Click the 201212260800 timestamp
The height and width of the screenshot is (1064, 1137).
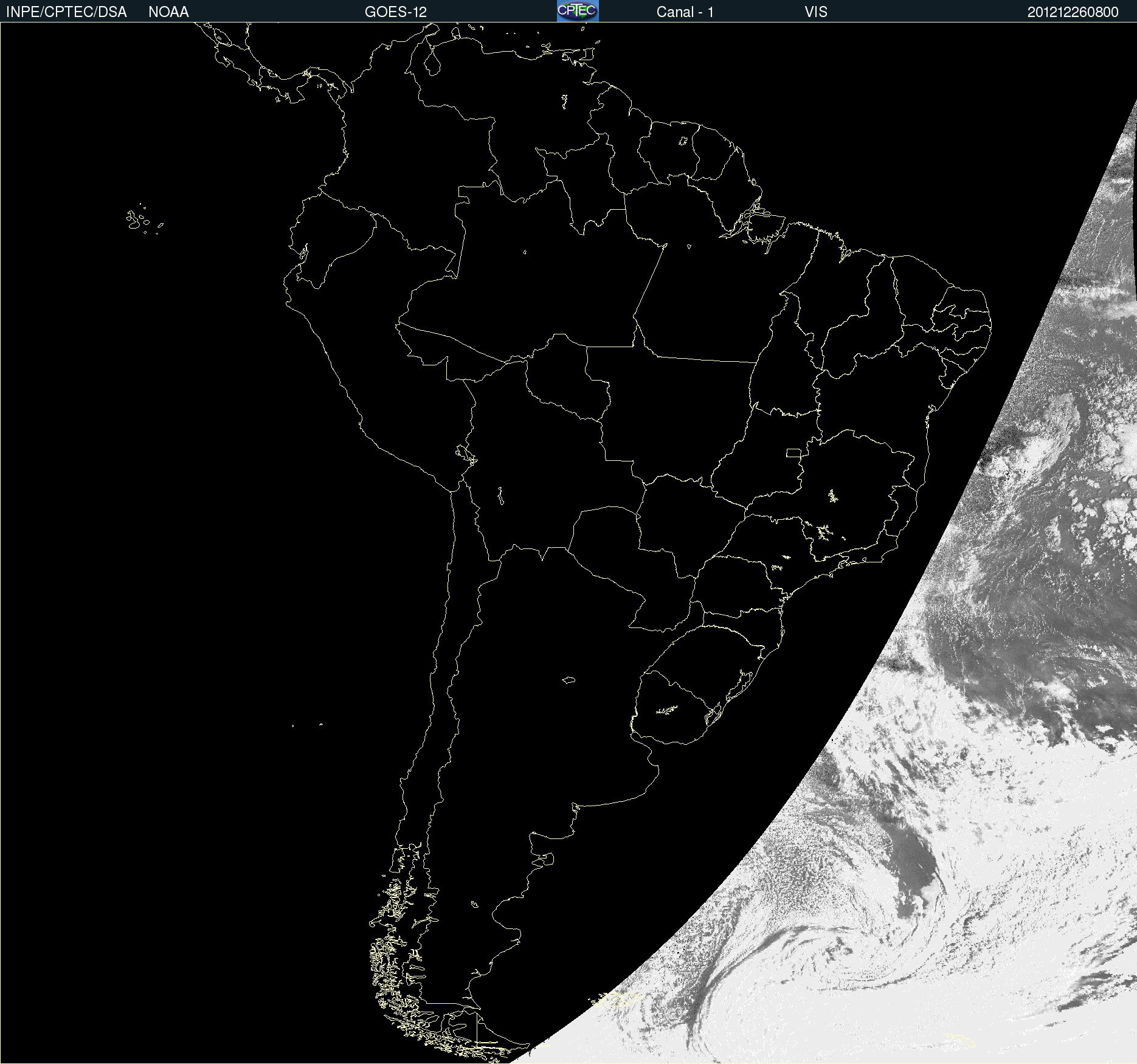click(1073, 12)
